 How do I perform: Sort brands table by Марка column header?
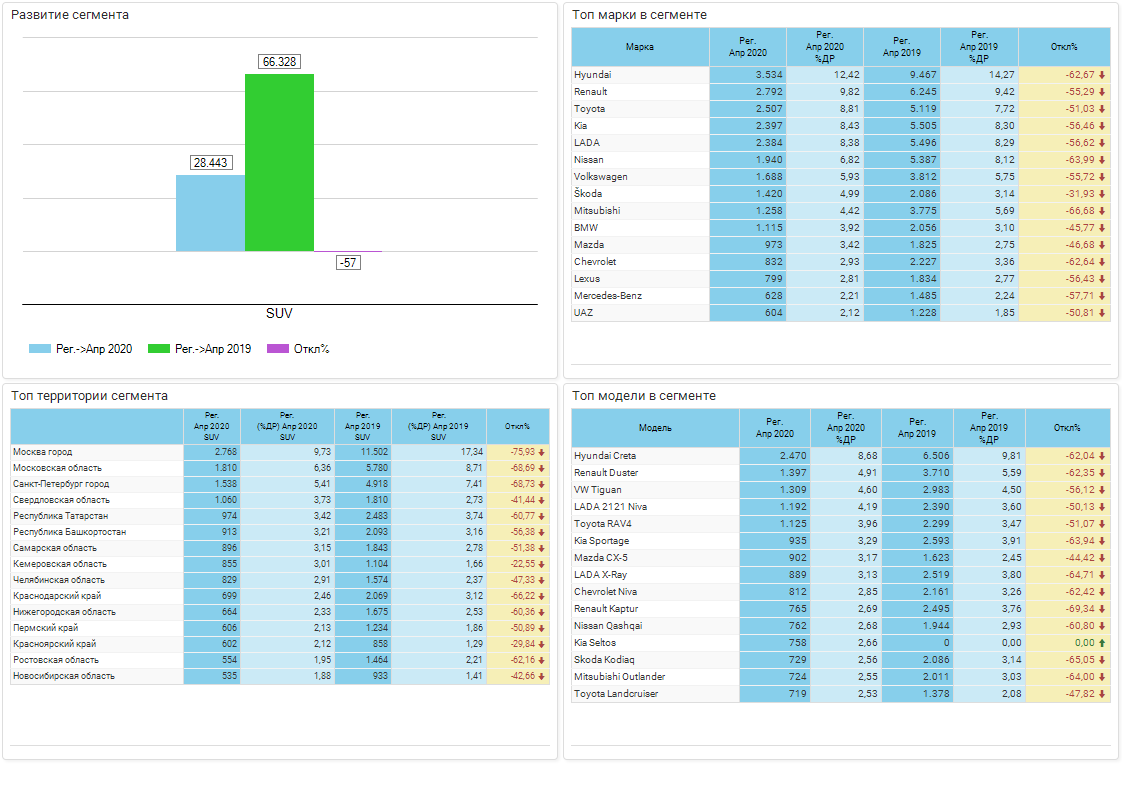(640, 47)
